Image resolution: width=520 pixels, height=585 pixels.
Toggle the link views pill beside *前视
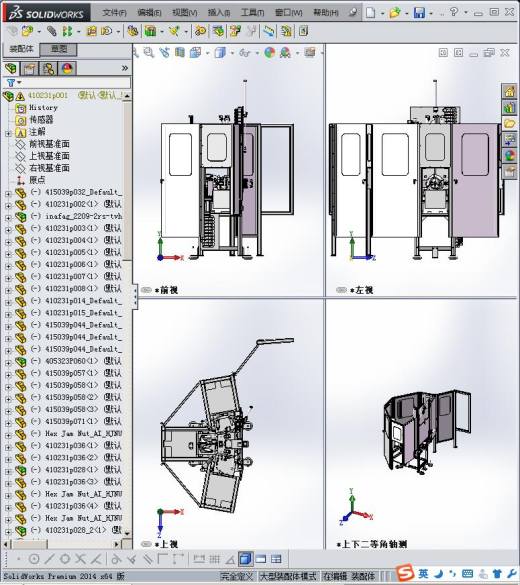[x=146, y=290]
